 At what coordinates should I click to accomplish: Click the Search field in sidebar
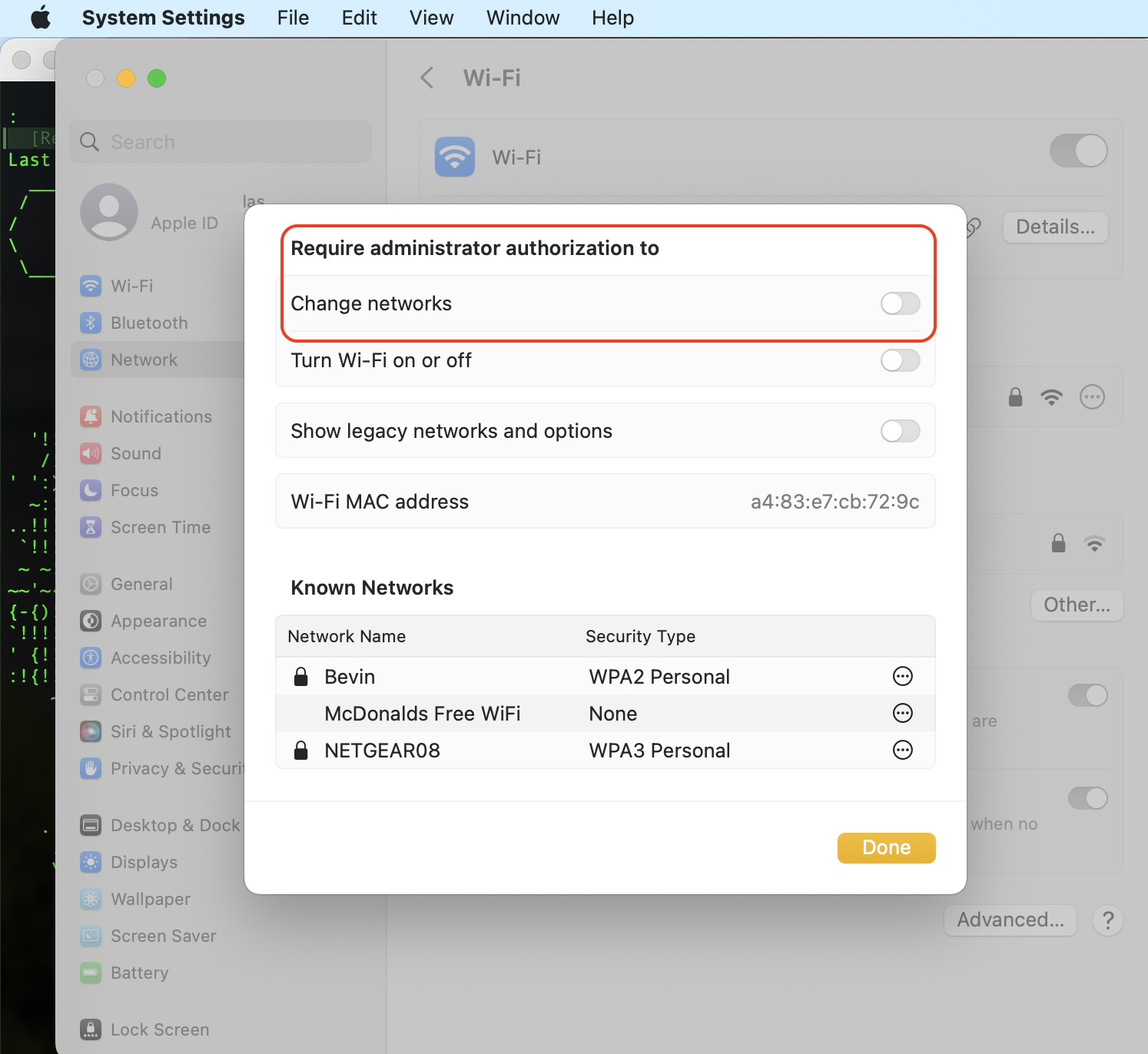[x=221, y=141]
